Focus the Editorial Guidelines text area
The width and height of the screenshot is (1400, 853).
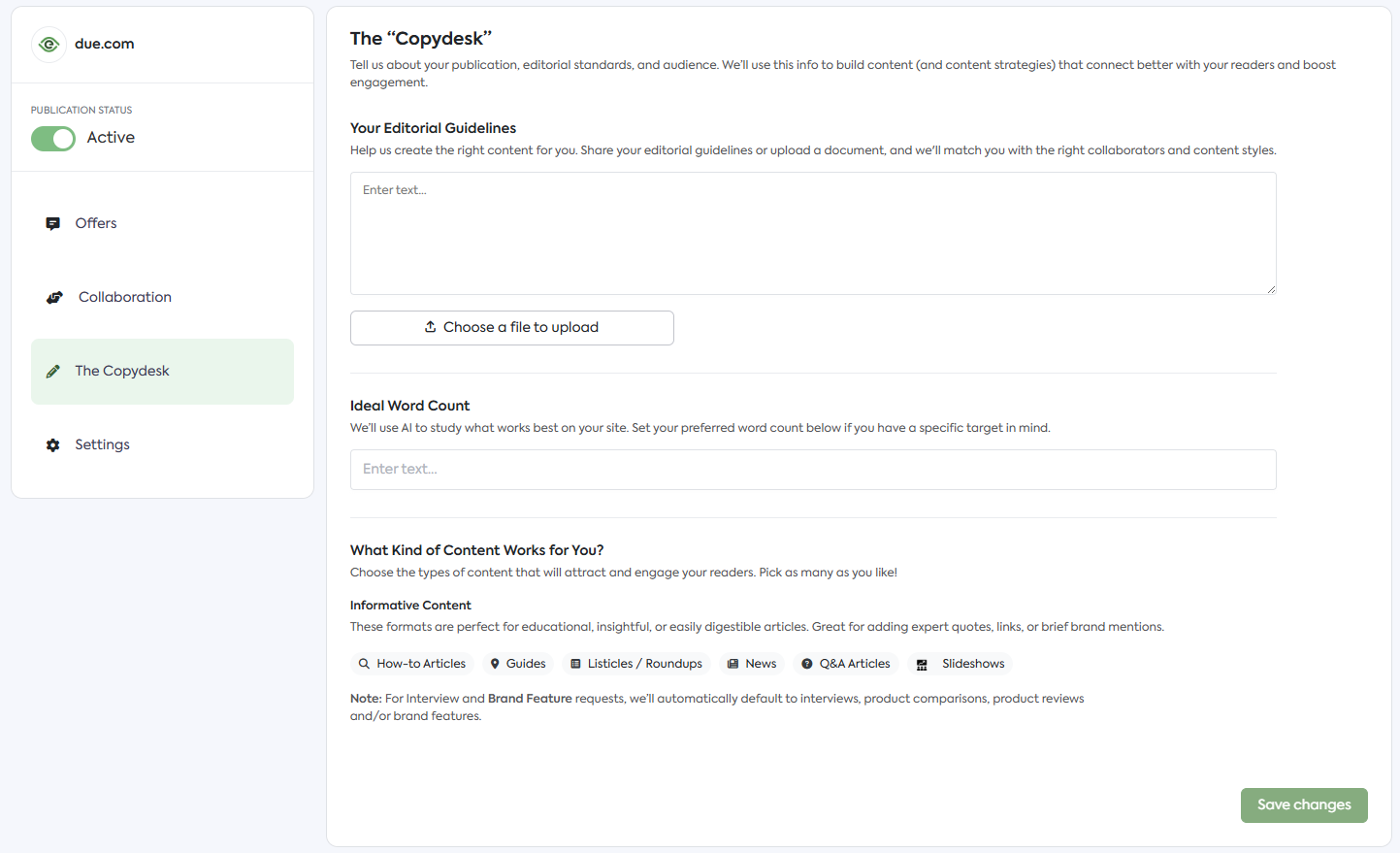(813, 233)
